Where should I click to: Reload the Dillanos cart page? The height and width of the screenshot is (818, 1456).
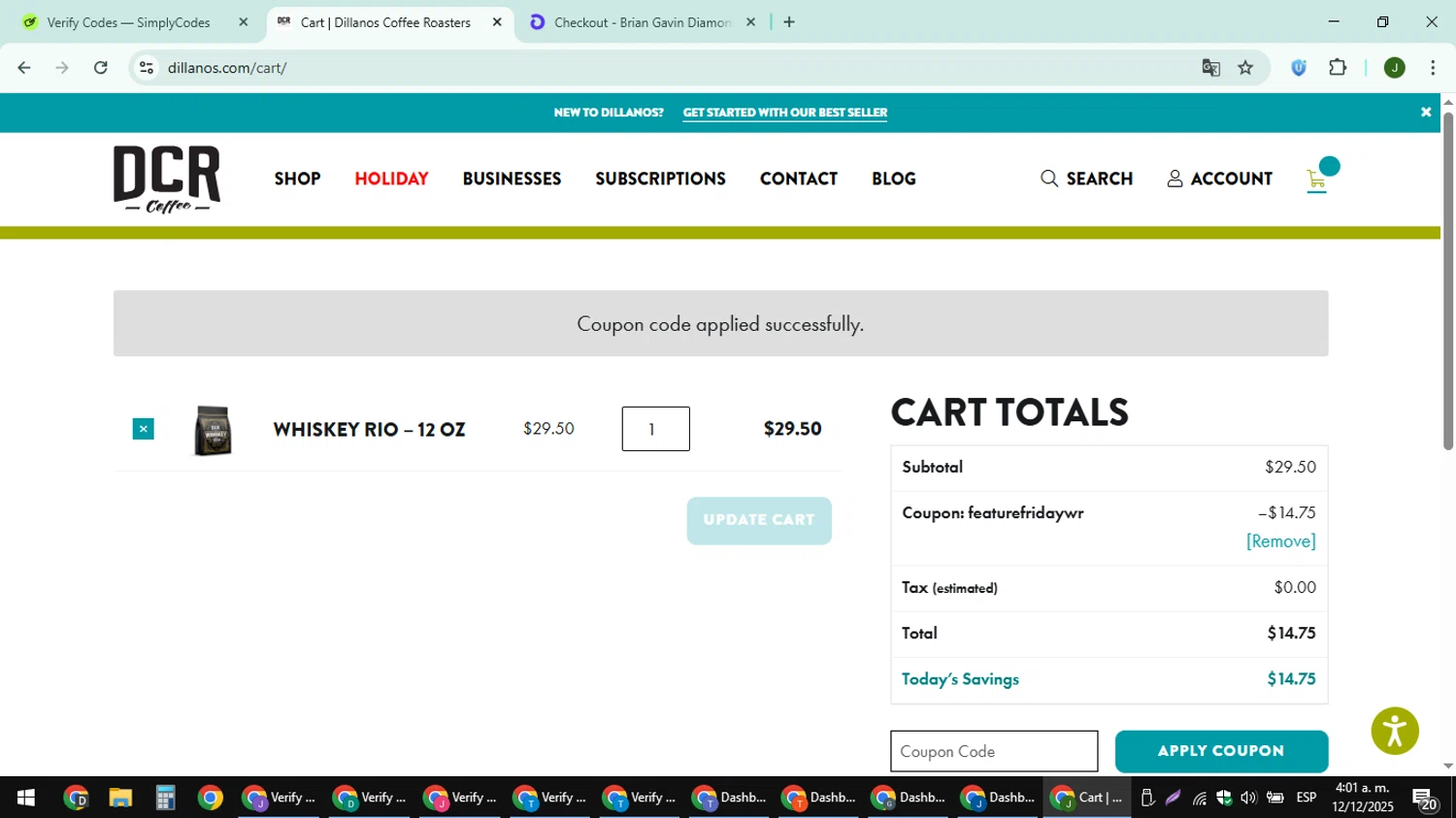point(101,68)
